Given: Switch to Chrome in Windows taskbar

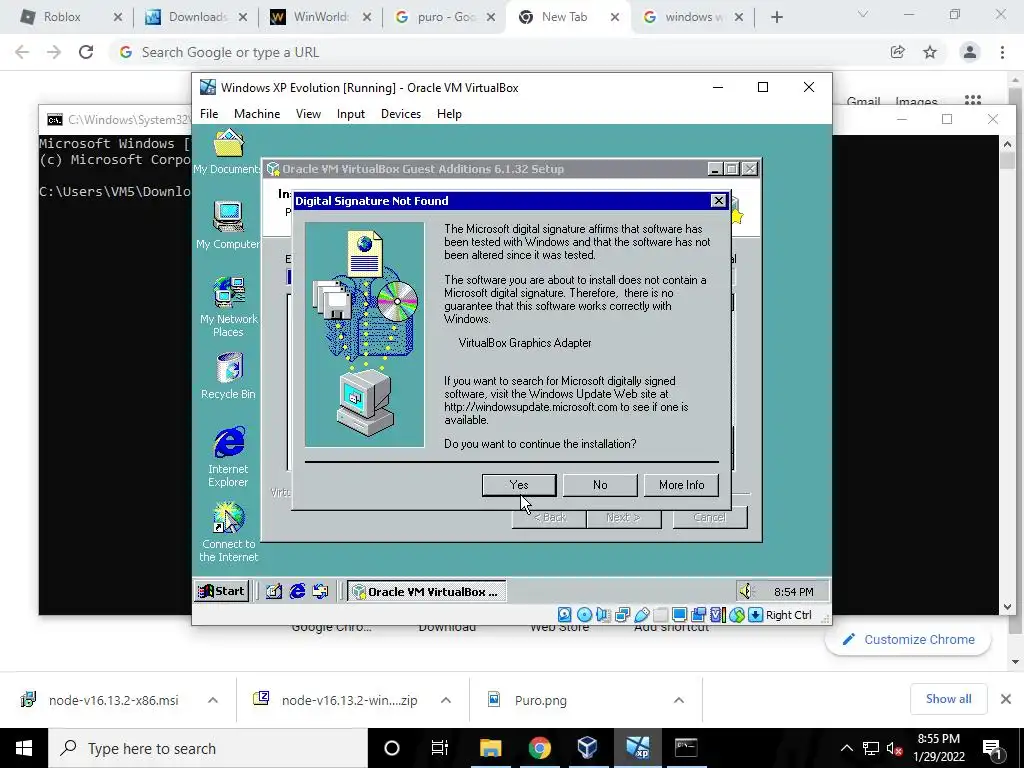Looking at the screenshot, I should point(539,748).
